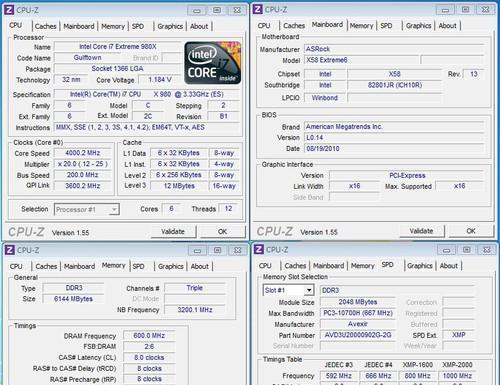Open Caches tab in Memory window
The height and width of the screenshot is (385, 500).
(46, 266)
